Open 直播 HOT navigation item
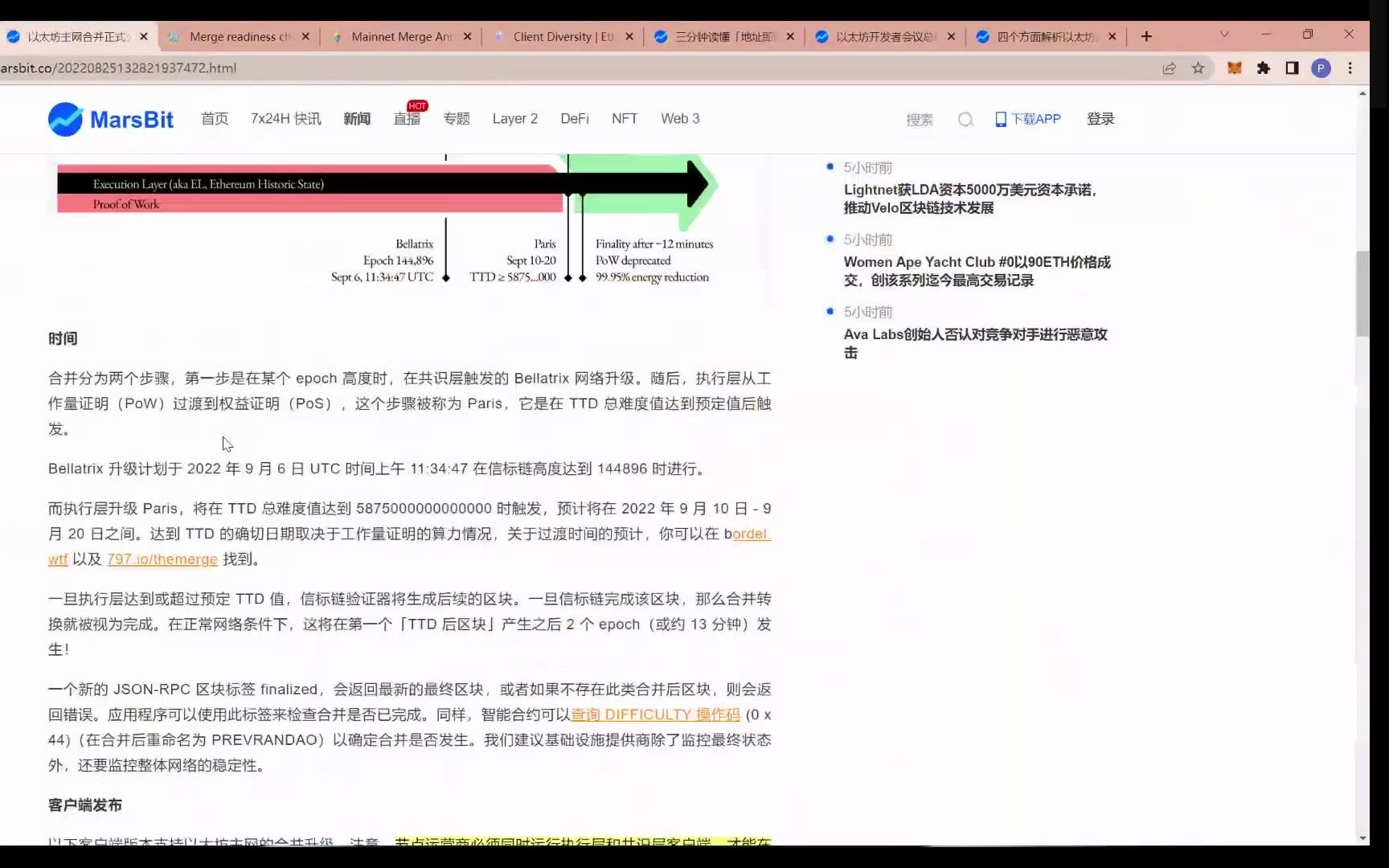This screenshot has height=868, width=1389. point(408,119)
